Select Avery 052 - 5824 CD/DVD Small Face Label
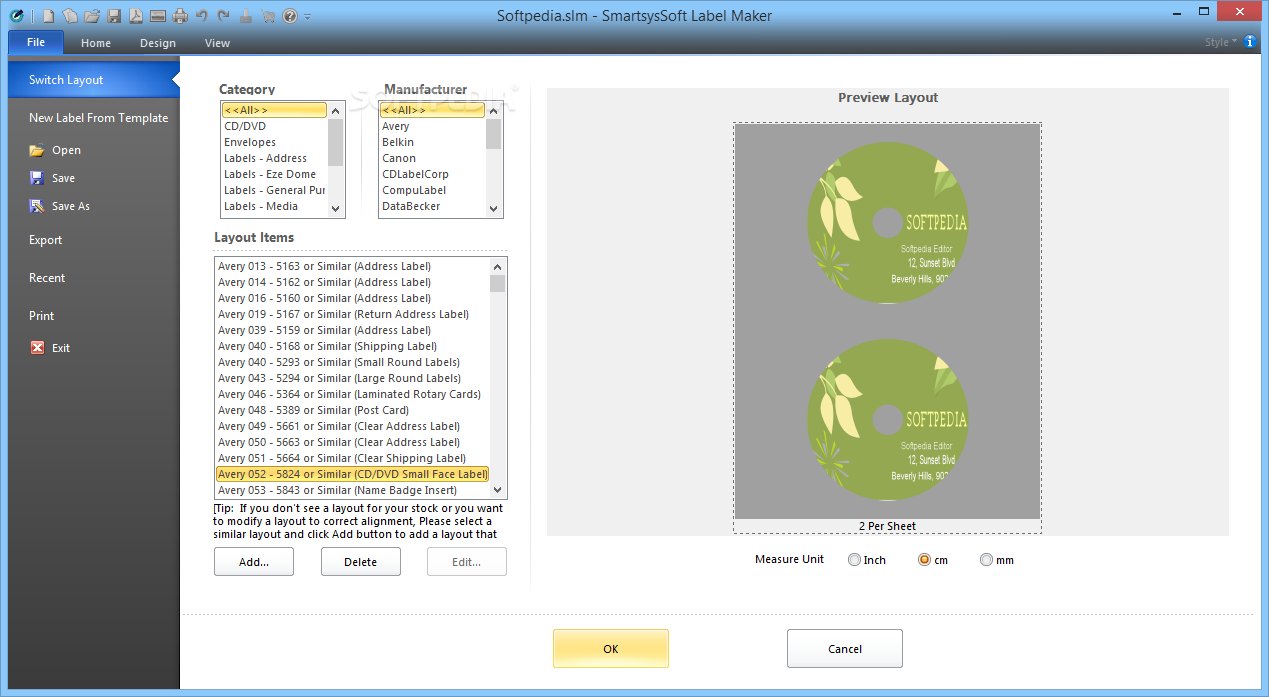 pos(352,474)
